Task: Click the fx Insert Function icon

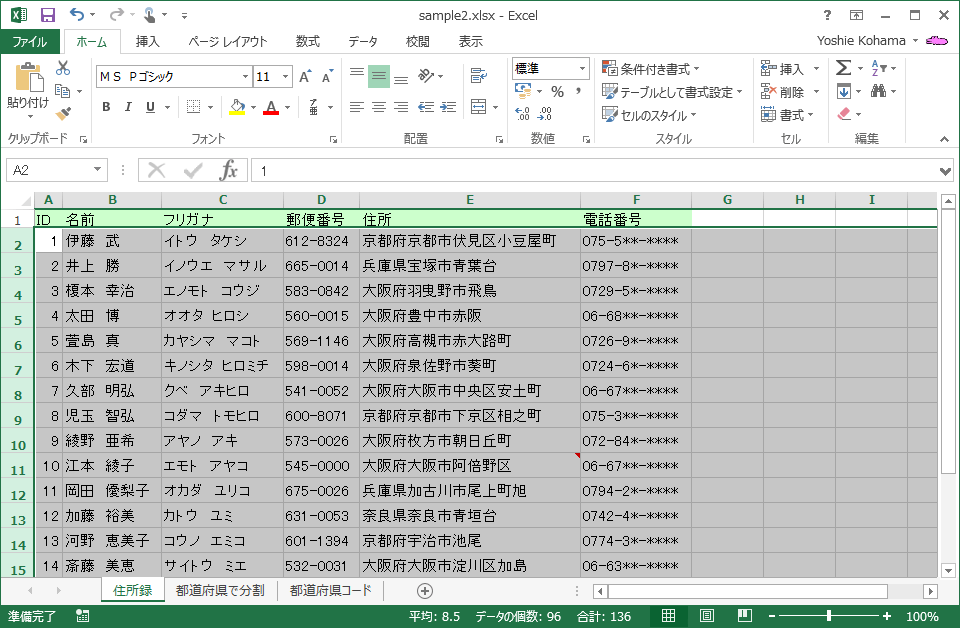Action: (x=228, y=170)
